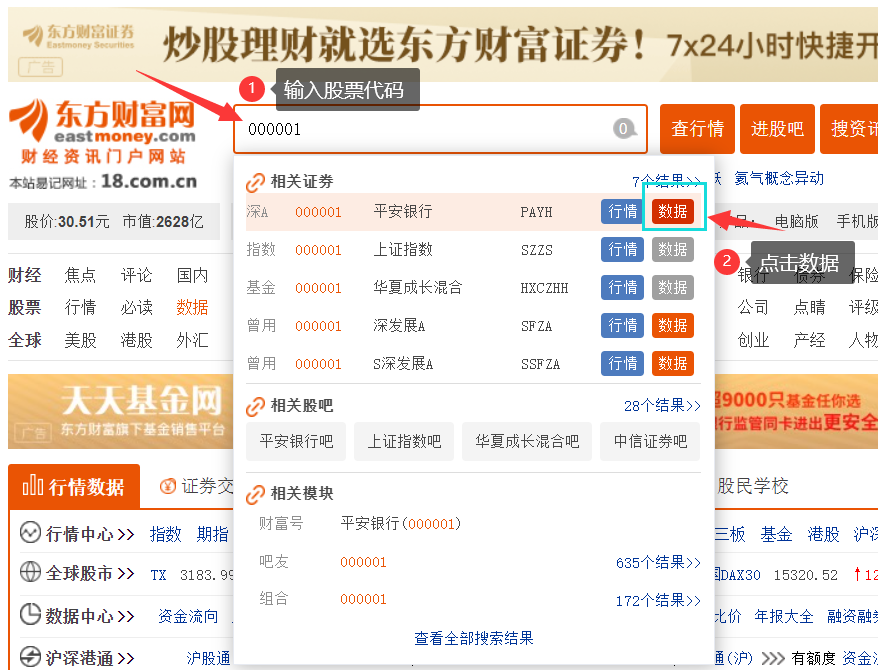The image size is (878, 670).
Task: Click 行情 button for 上证指数
Action: tap(623, 250)
